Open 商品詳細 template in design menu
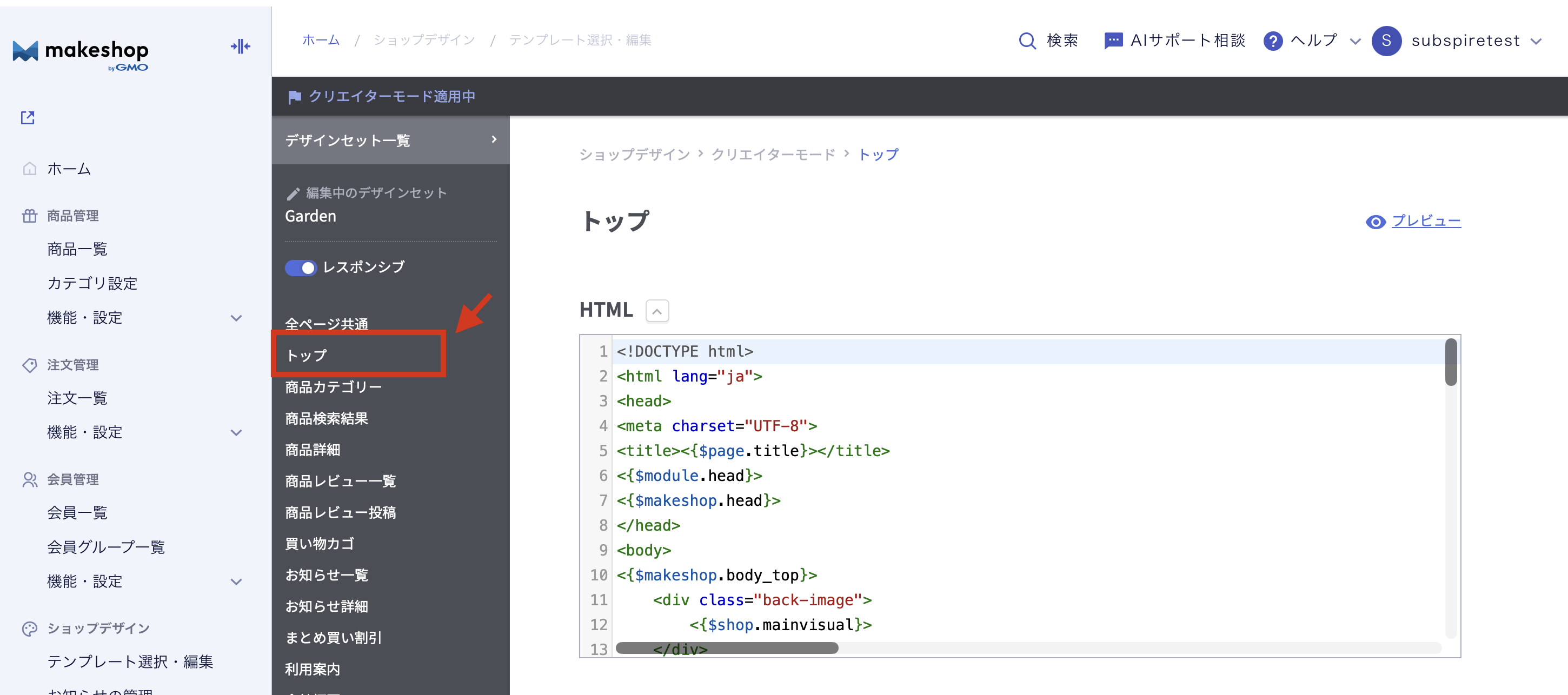The image size is (1568, 695). point(313,450)
